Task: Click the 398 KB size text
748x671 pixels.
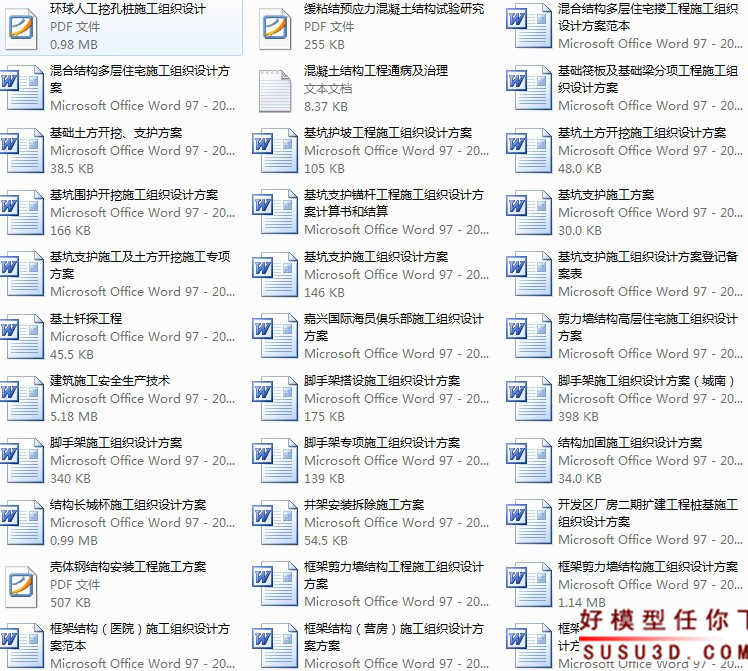Action: (x=578, y=416)
